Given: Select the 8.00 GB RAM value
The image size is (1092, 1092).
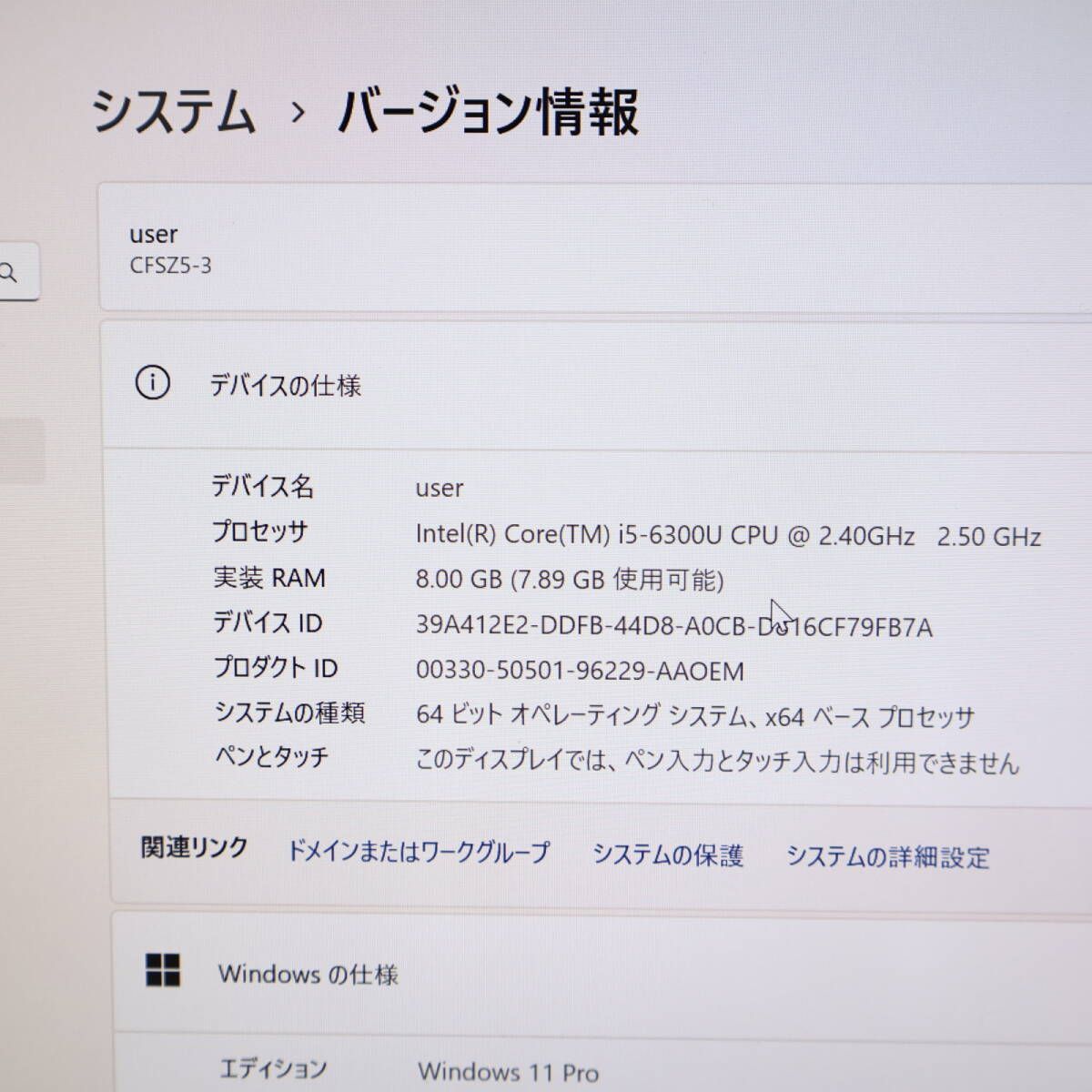Looking at the screenshot, I should coord(570,580).
